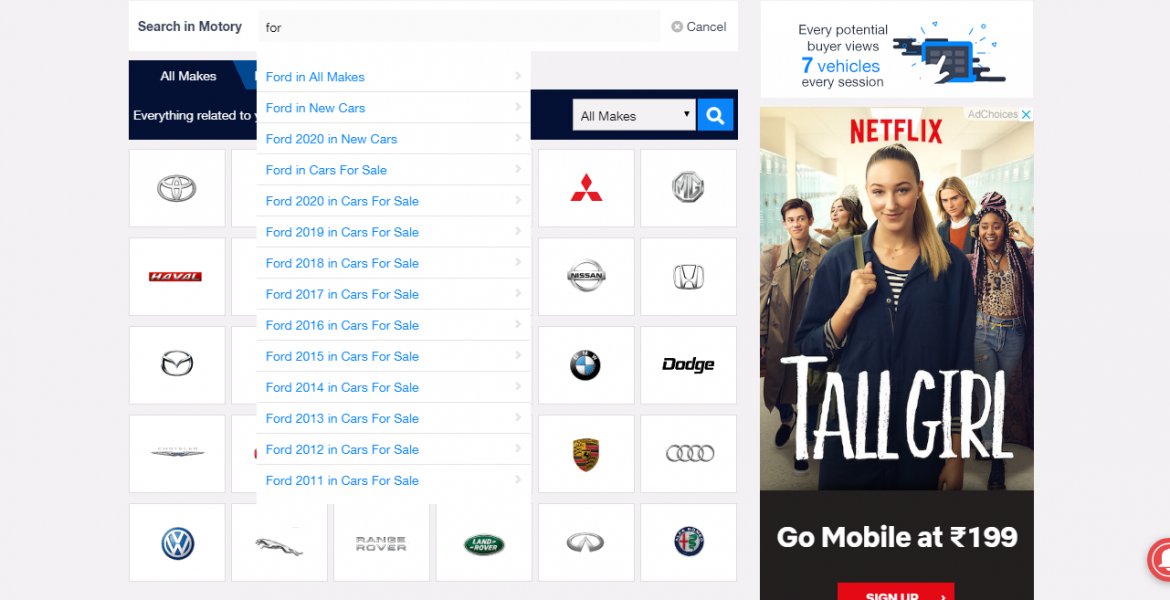Click the Toyota brand logo
Viewport: 1170px width, 600px height.
(177, 188)
